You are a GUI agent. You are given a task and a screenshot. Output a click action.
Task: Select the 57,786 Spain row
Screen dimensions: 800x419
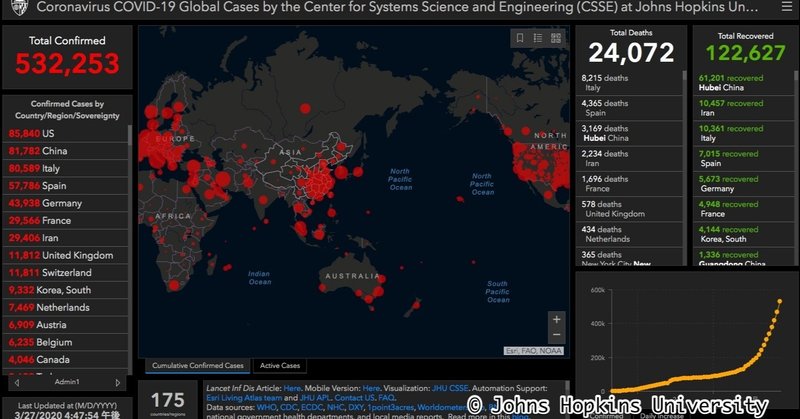(66, 186)
